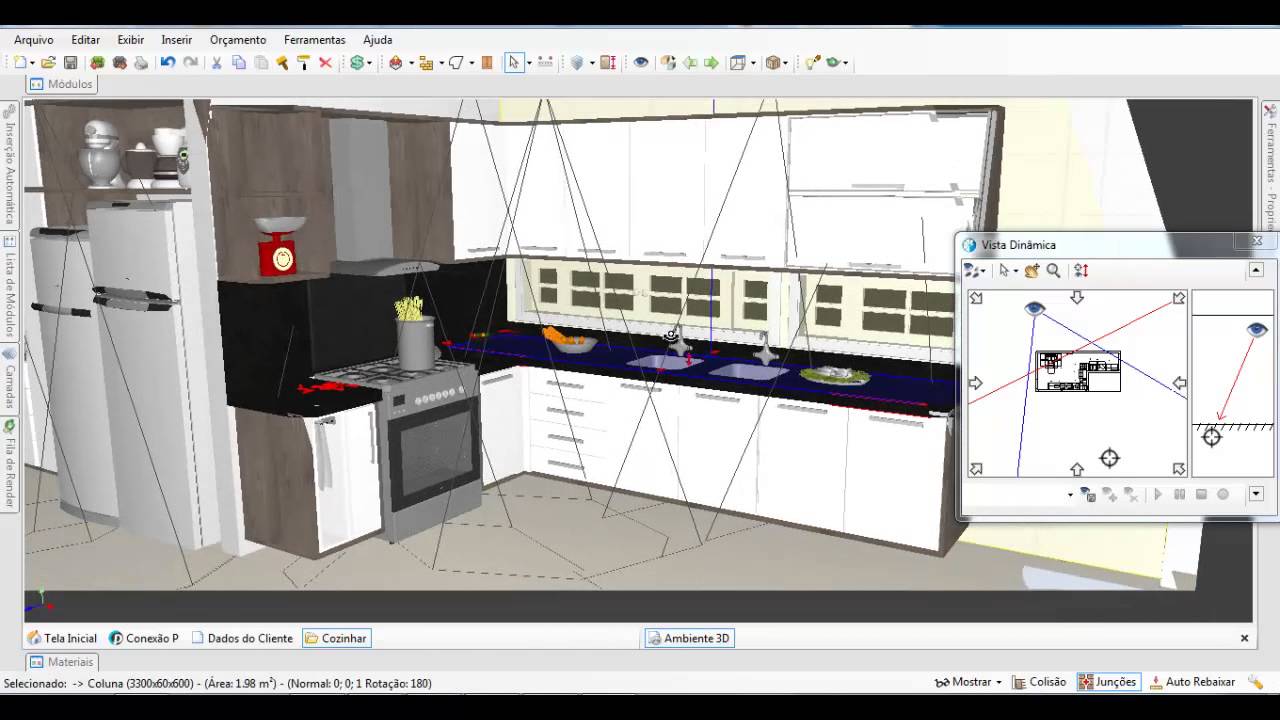Click the zoom magnifier in Vista Dinâmica
1280x720 pixels.
click(x=1053, y=270)
